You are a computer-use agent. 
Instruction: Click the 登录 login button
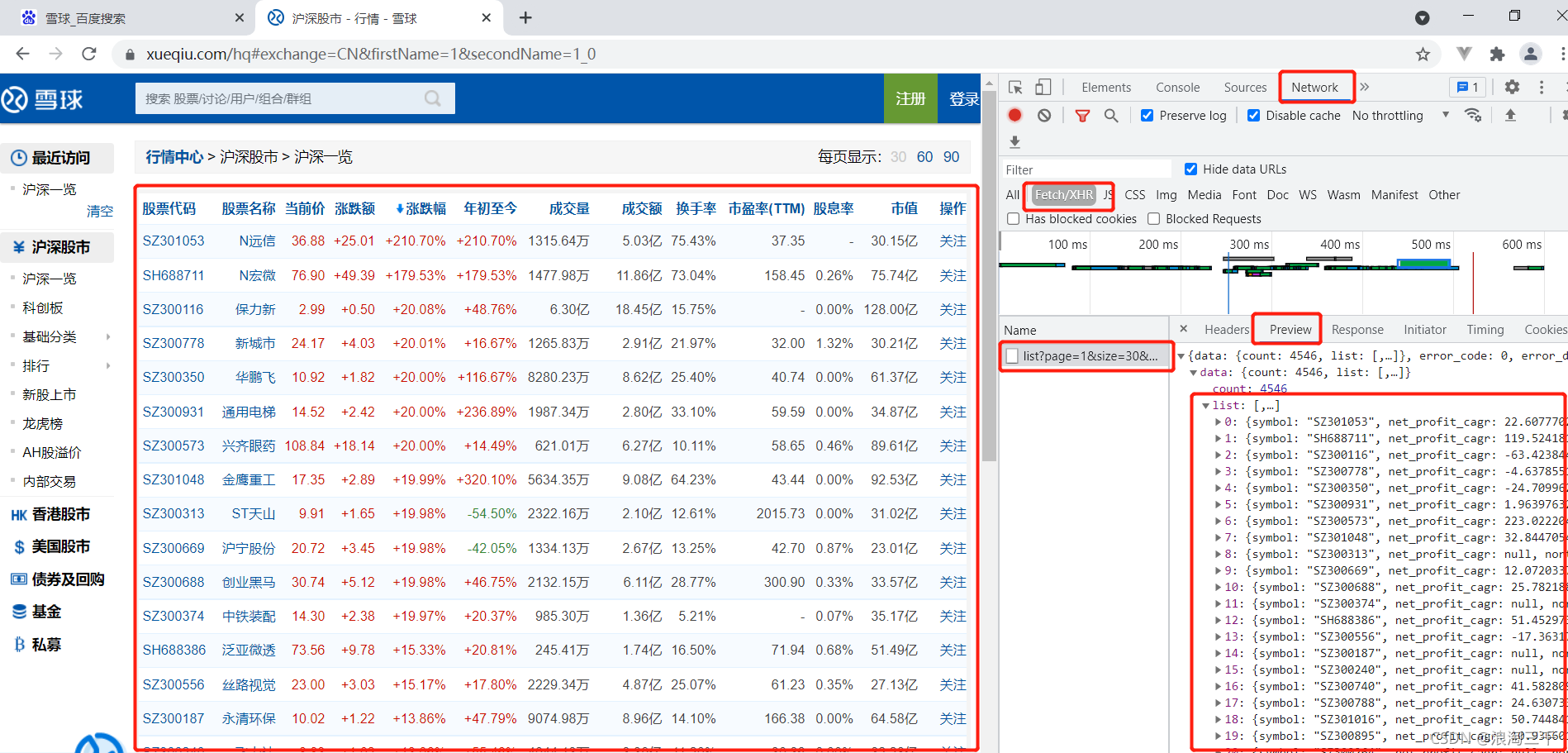pyautogui.click(x=962, y=98)
